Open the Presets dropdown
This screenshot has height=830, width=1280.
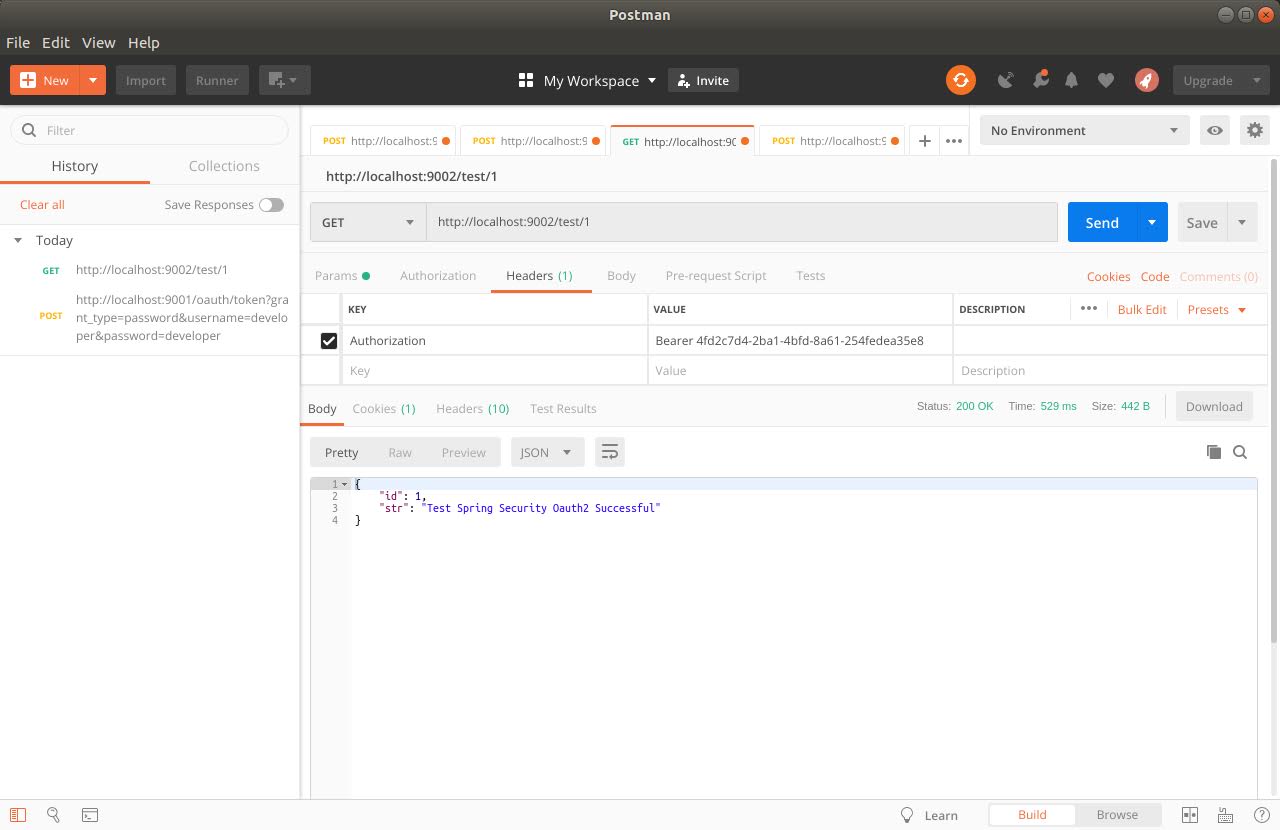click(1217, 309)
